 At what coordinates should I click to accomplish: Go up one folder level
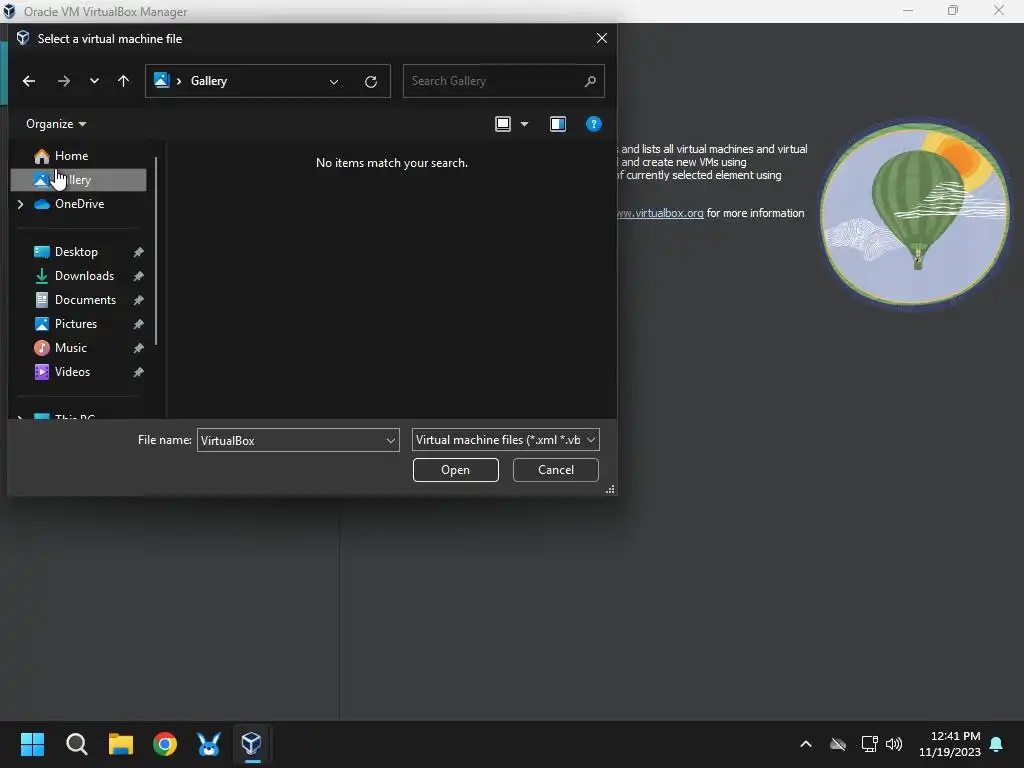point(123,81)
